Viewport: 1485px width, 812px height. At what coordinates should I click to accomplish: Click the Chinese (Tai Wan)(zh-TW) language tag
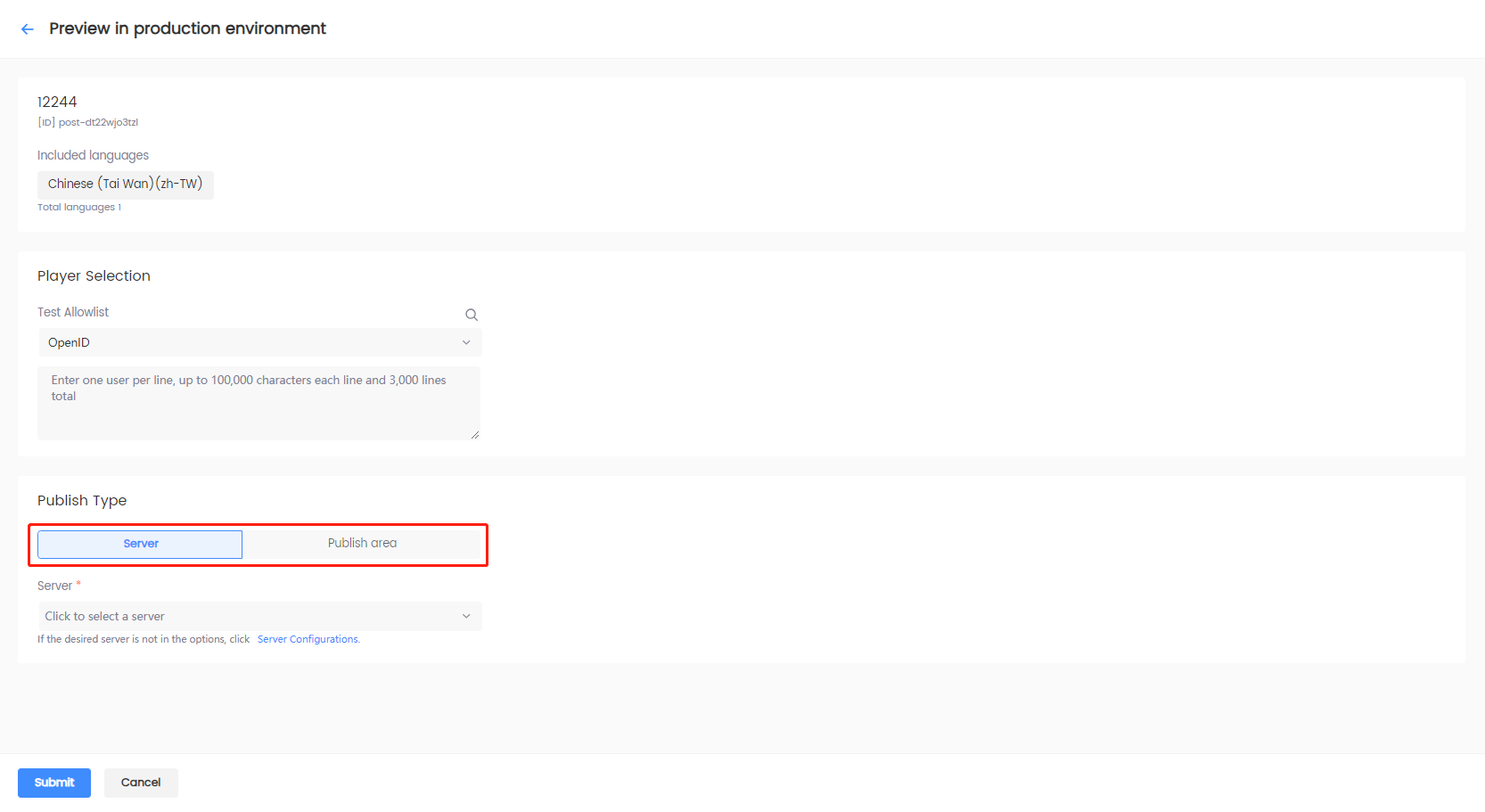coord(125,185)
